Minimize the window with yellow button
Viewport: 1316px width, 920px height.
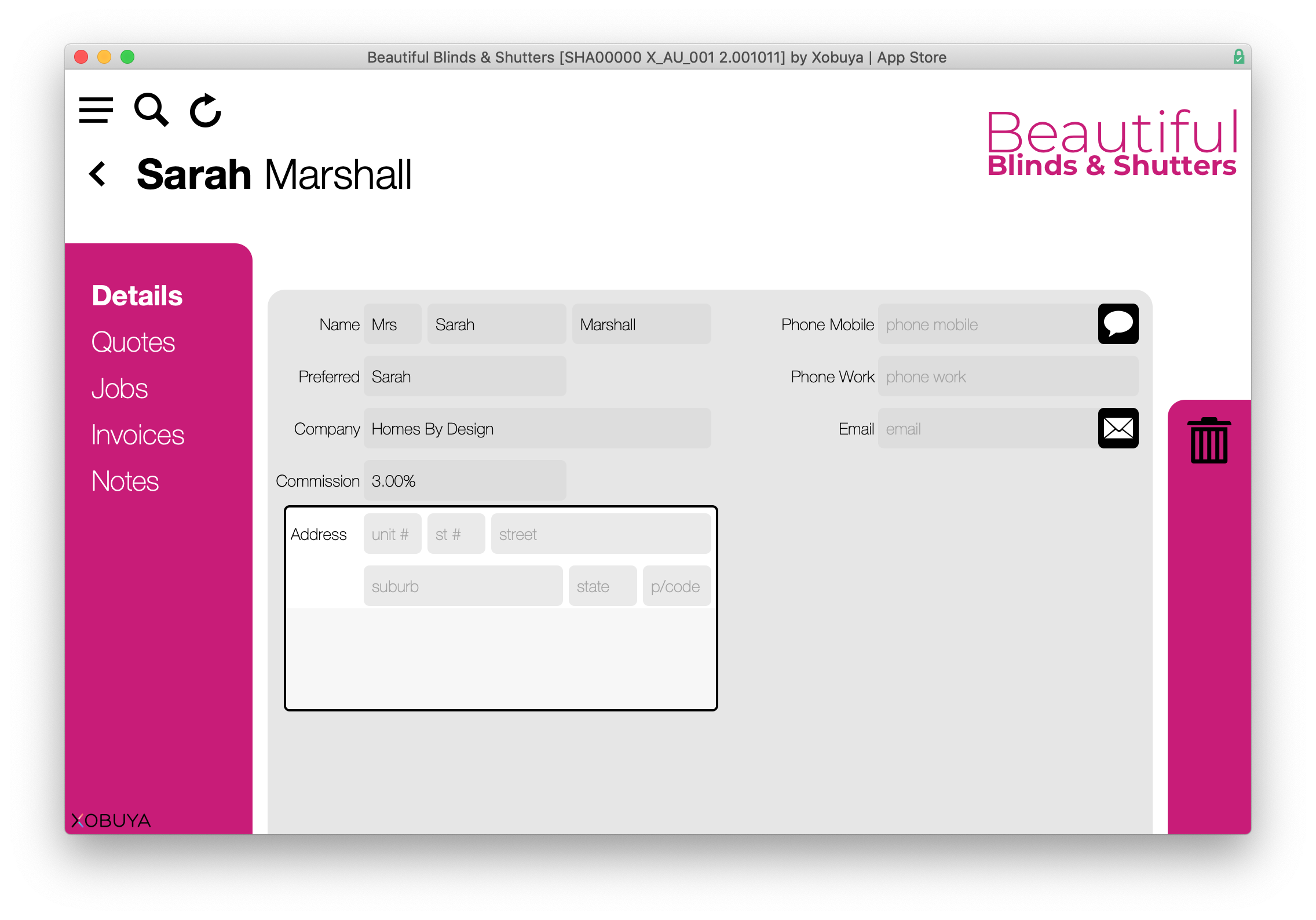click(x=104, y=57)
